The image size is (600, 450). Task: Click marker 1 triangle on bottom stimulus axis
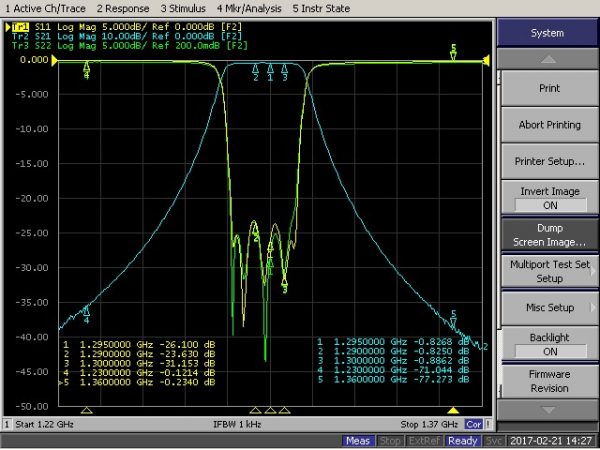270,411
